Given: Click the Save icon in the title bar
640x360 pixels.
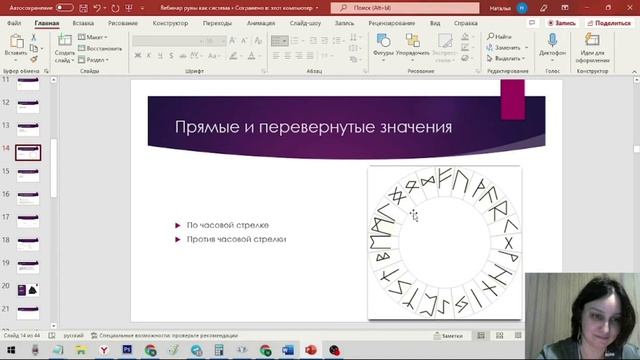Looking at the screenshot, I should (83, 8).
